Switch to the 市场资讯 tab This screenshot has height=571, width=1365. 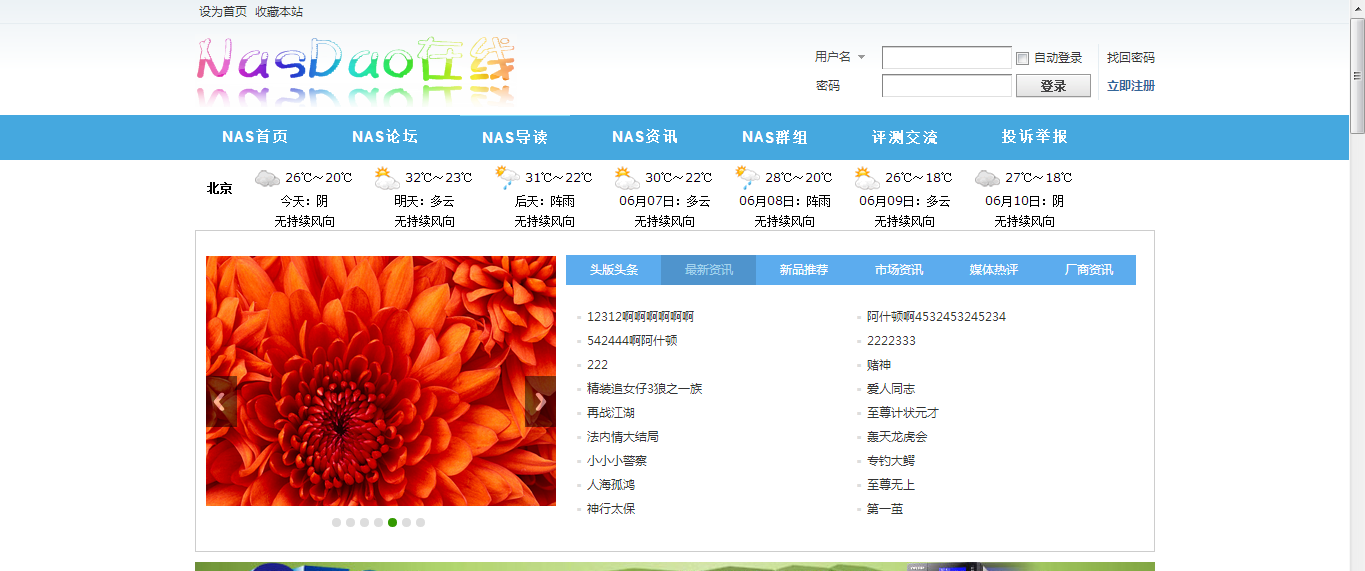[899, 270]
